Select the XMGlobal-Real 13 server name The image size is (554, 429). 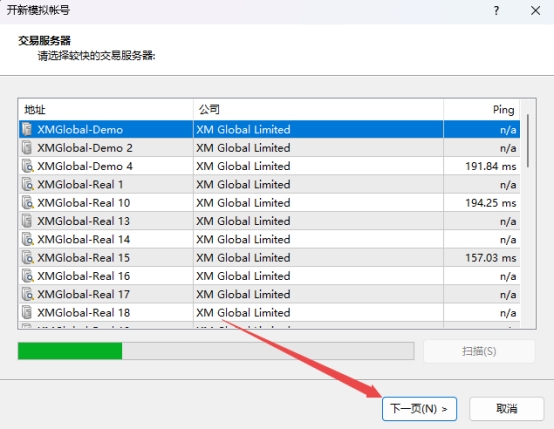coord(84,222)
